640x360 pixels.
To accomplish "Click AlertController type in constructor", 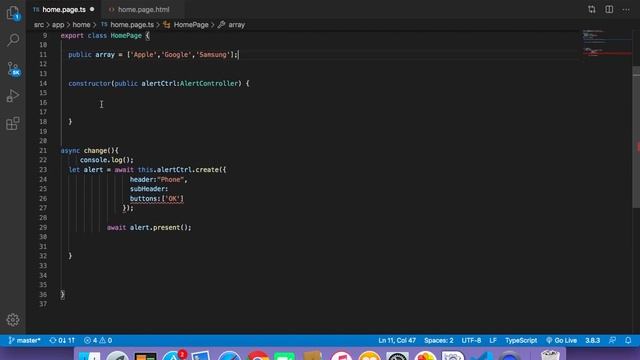I will click(x=209, y=83).
